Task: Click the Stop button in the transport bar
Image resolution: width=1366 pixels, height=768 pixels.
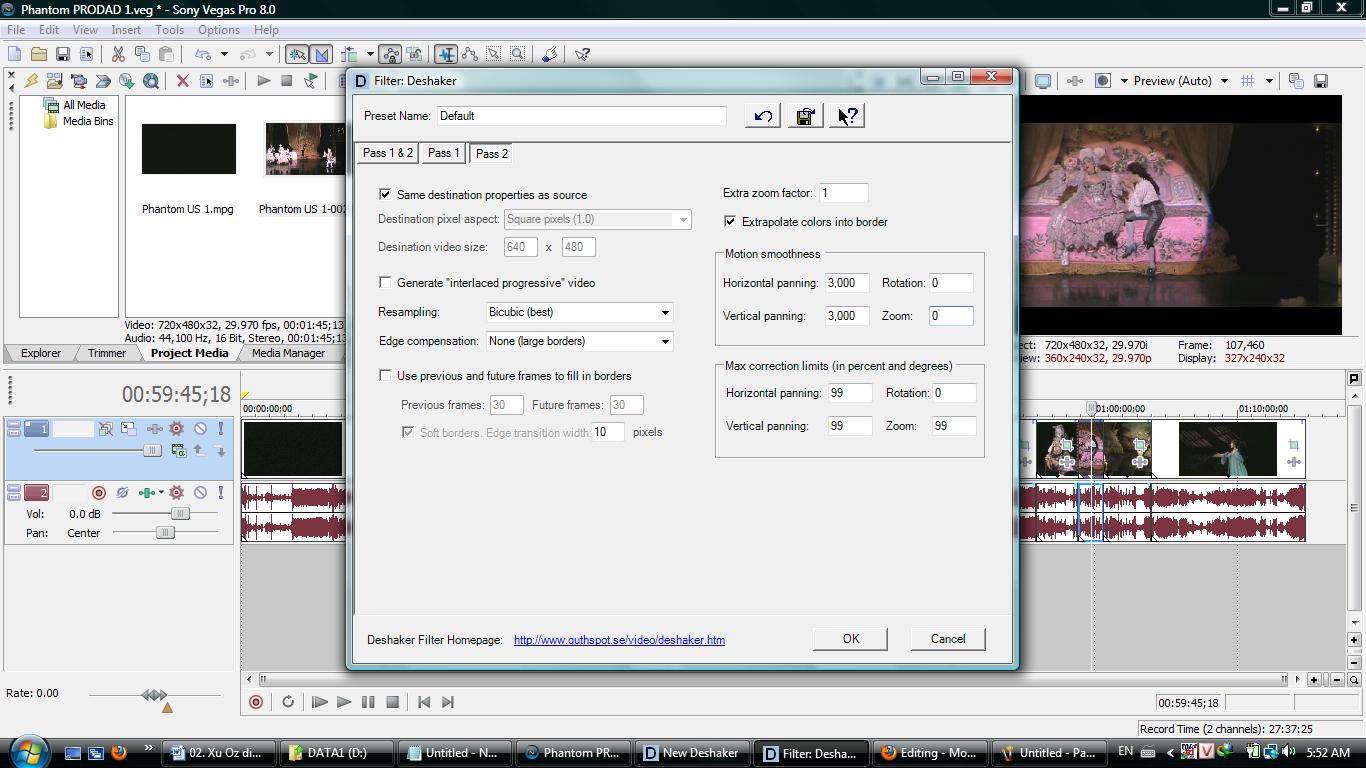Action: [393, 702]
